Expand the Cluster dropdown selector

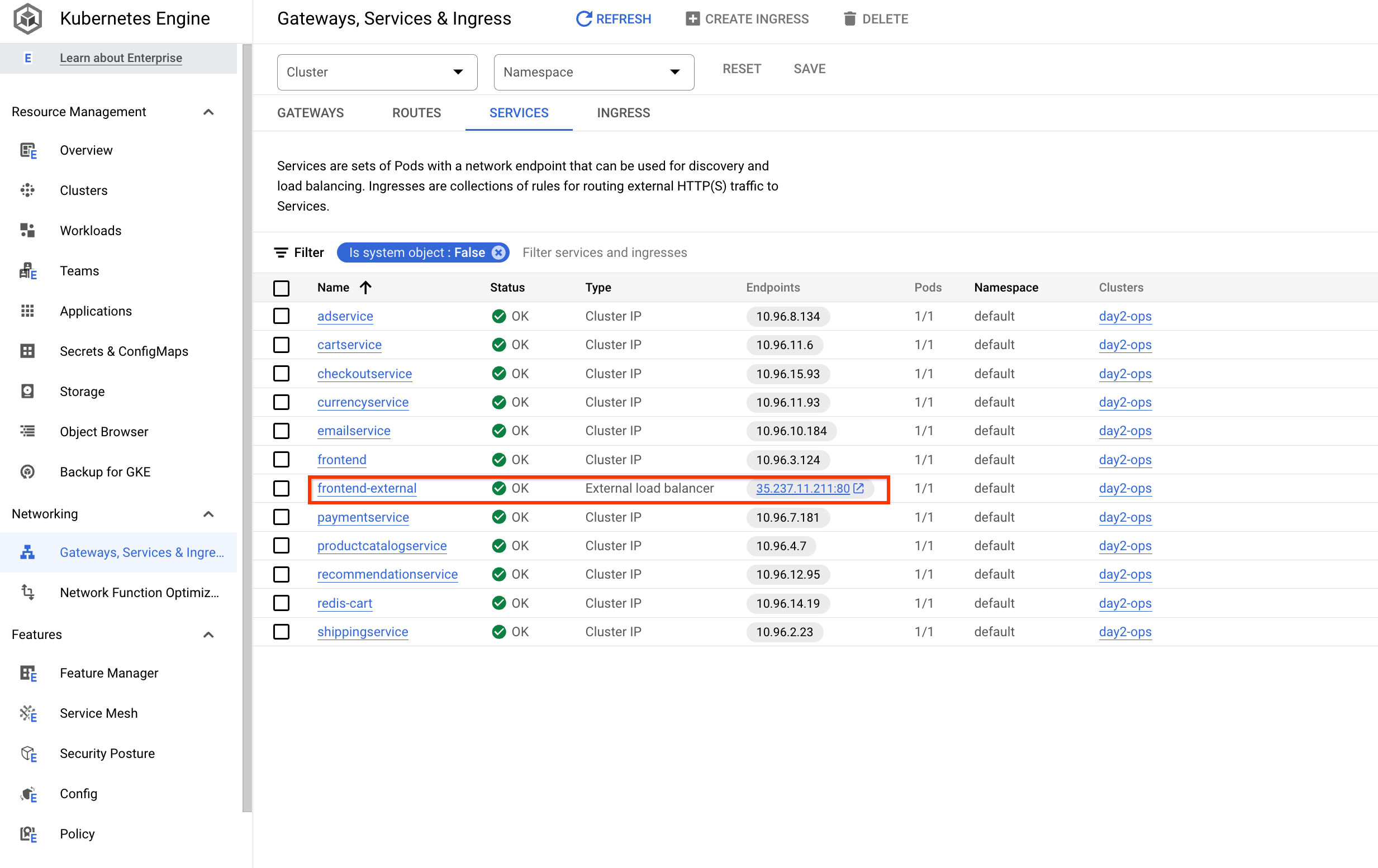point(376,72)
